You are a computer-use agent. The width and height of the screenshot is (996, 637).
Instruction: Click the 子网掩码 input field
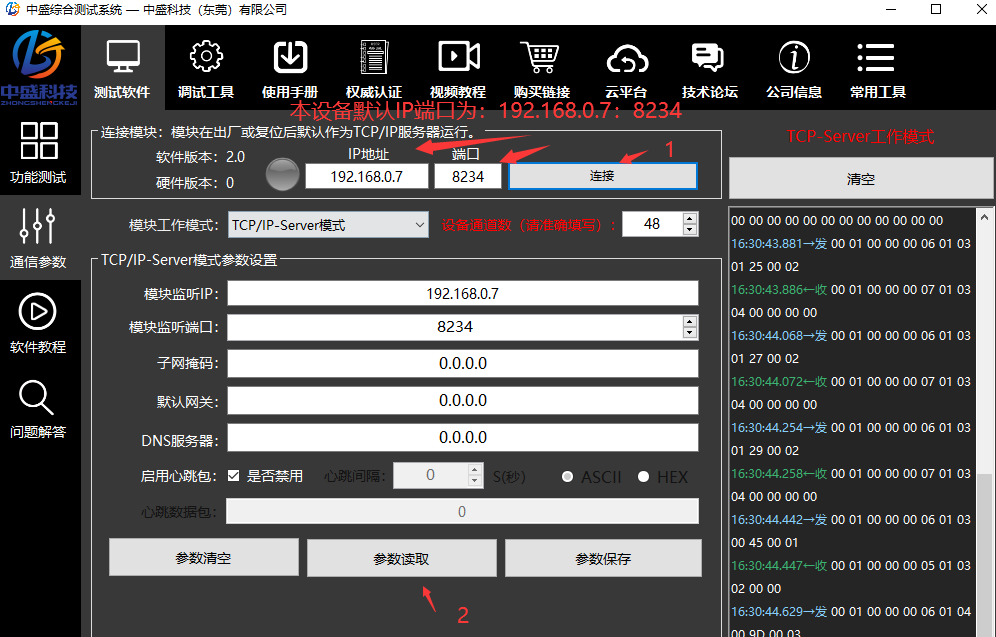pyautogui.click(x=462, y=364)
